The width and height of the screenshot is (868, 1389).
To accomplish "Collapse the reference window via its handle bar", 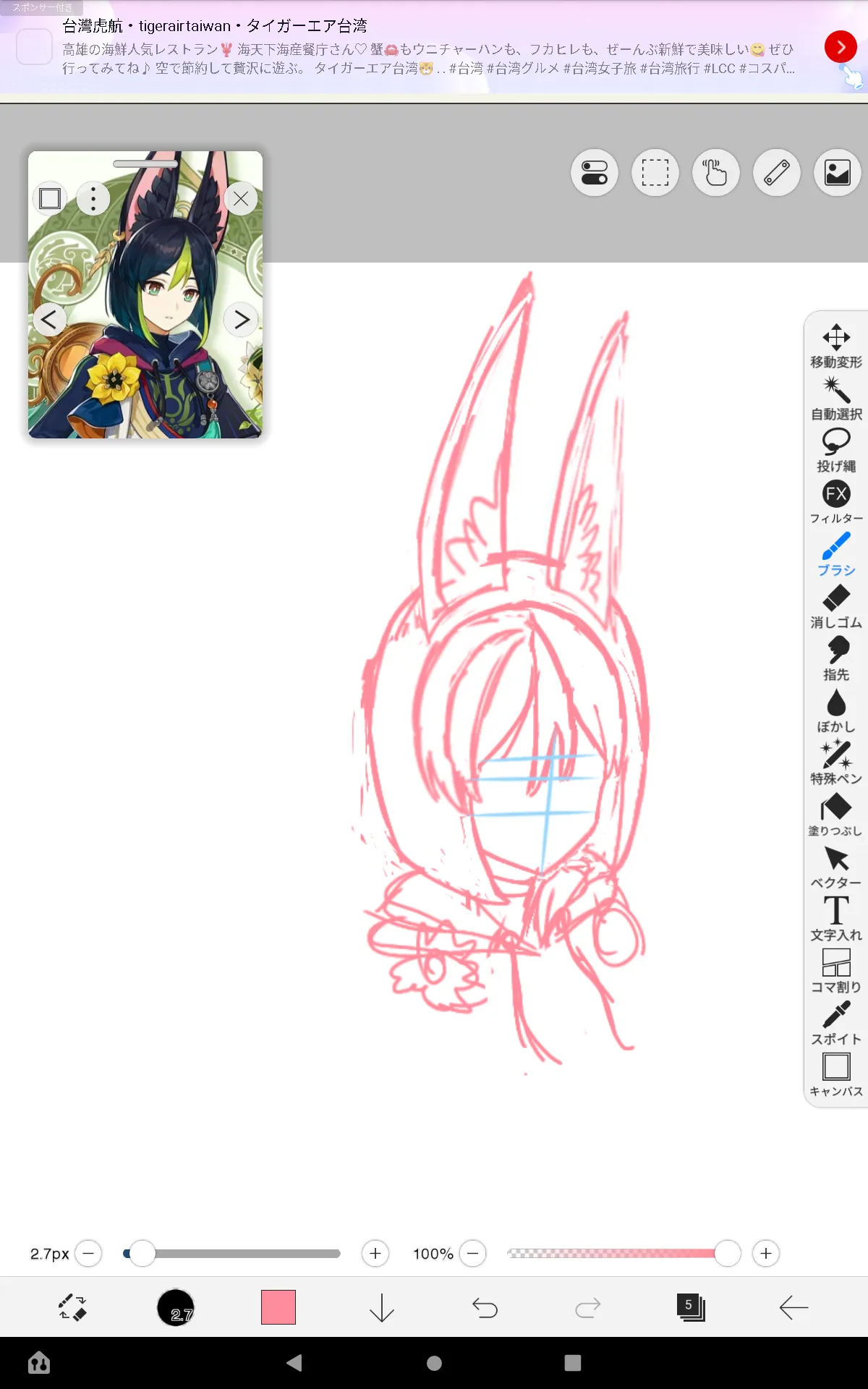I will click(x=145, y=163).
